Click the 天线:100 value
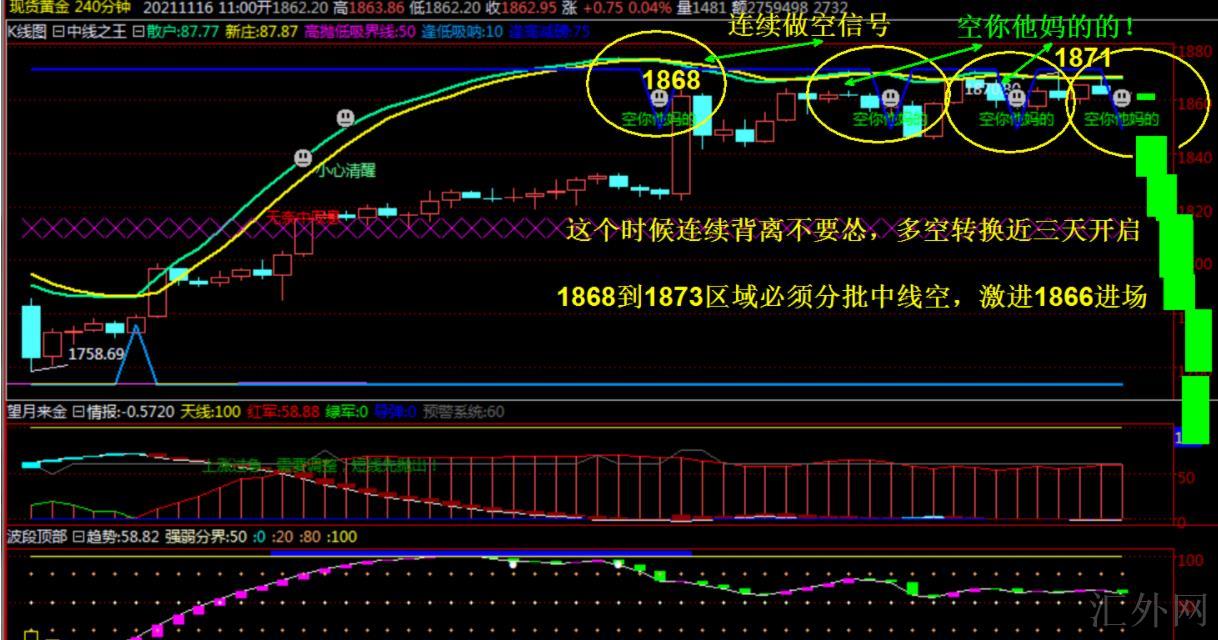 point(210,411)
